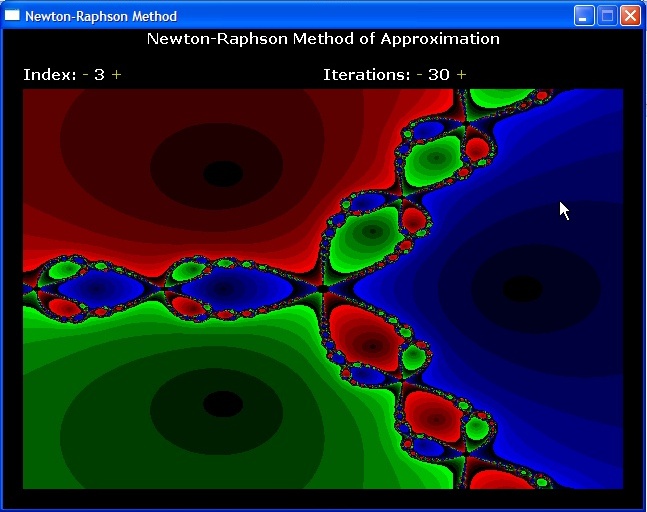
Task: Click the "Iterations:" label
Action: coord(367,75)
